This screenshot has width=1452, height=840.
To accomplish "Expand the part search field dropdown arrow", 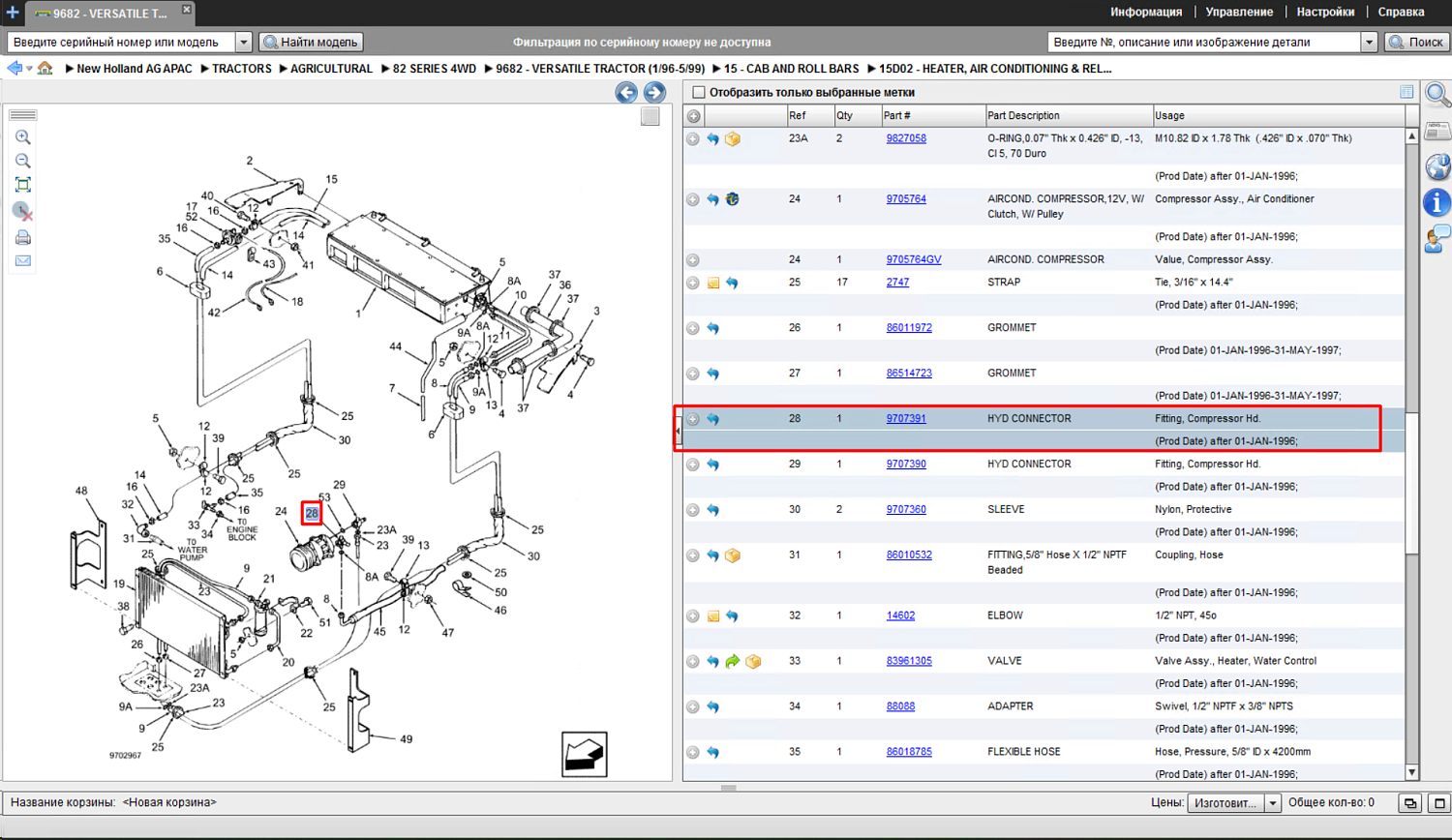I will click(1369, 43).
